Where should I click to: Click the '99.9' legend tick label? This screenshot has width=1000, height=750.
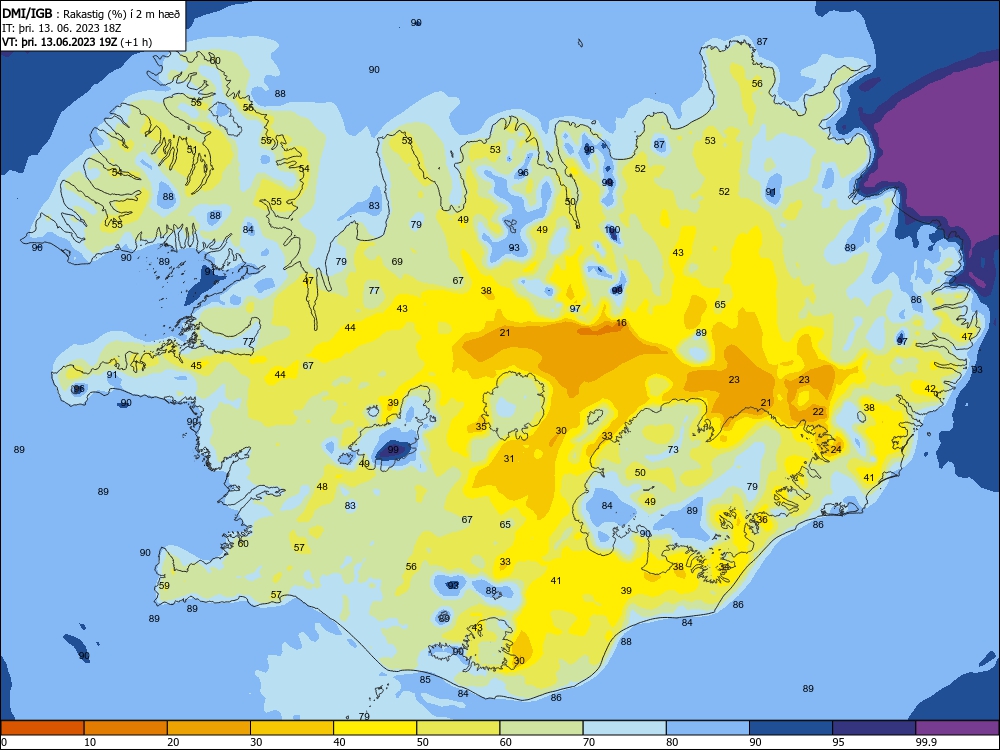click(926, 742)
